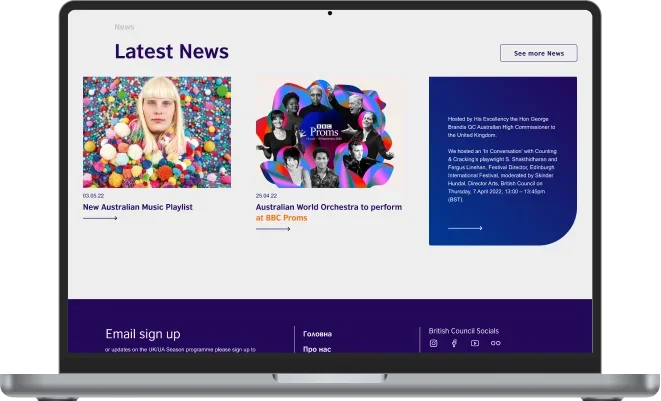The height and width of the screenshot is (401, 661).
Task: Click the British Council Socials label
Action: 463,330
